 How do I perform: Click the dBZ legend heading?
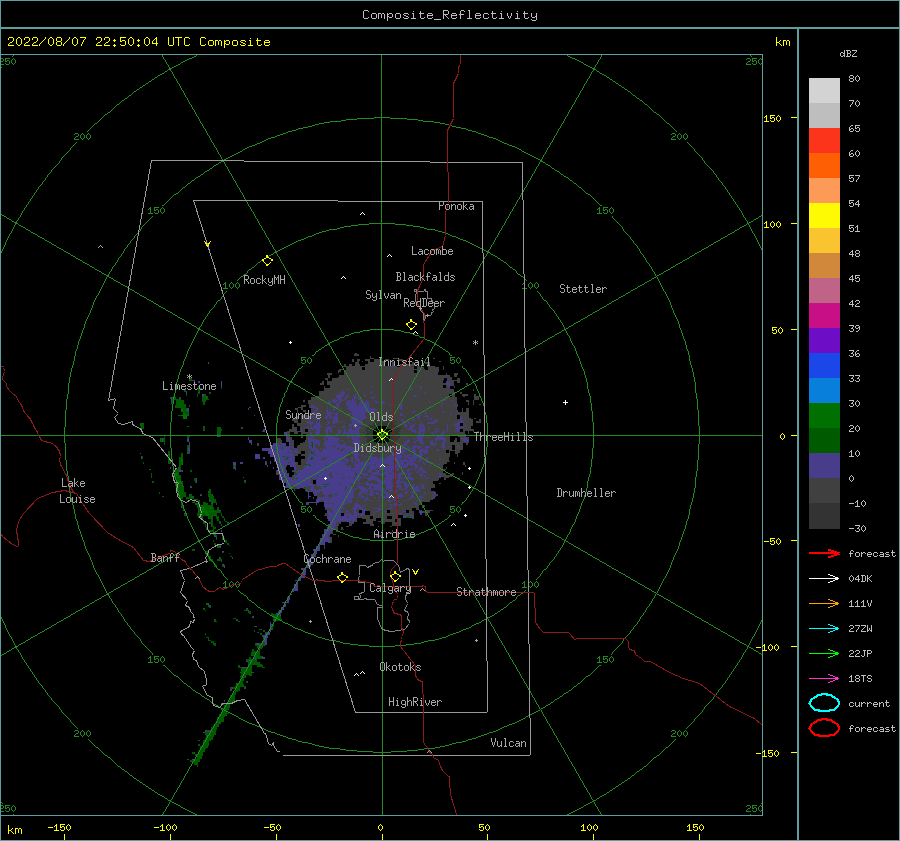pos(848,53)
